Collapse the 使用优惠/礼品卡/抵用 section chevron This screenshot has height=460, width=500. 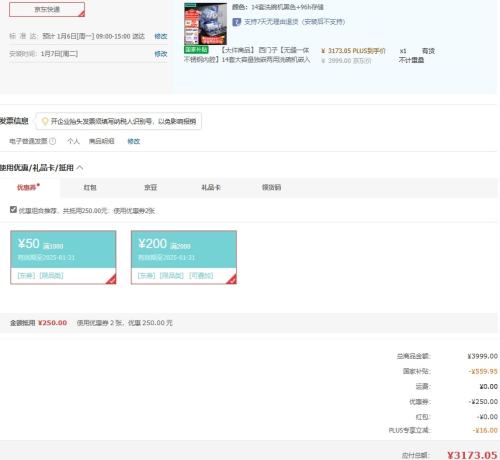coord(80,167)
